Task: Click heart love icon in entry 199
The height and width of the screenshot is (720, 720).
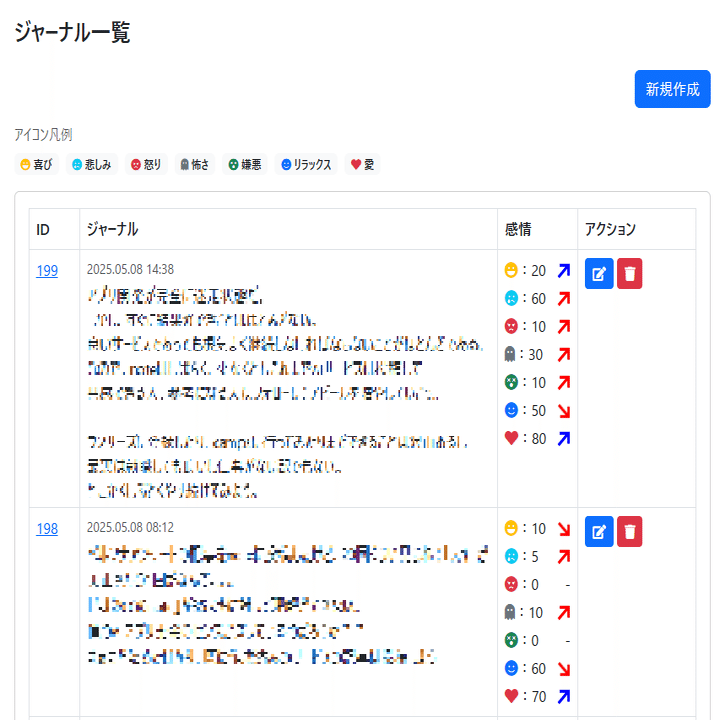Action: [511, 438]
